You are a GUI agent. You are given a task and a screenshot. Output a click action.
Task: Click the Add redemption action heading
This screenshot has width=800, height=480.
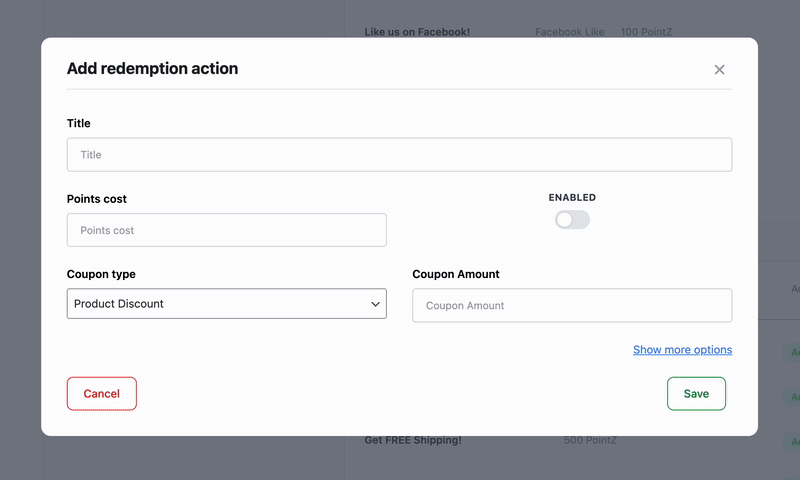click(x=152, y=69)
